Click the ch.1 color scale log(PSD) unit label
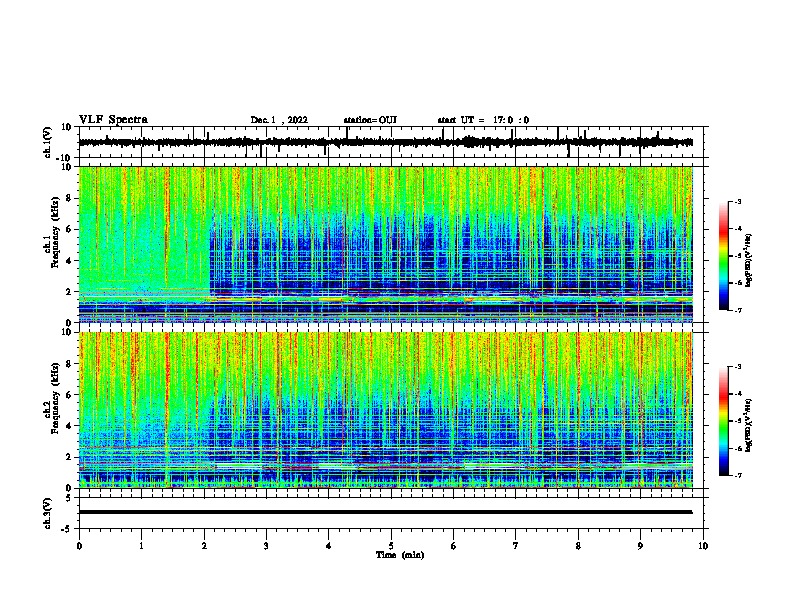This screenshot has height=612, width=792. point(748,260)
